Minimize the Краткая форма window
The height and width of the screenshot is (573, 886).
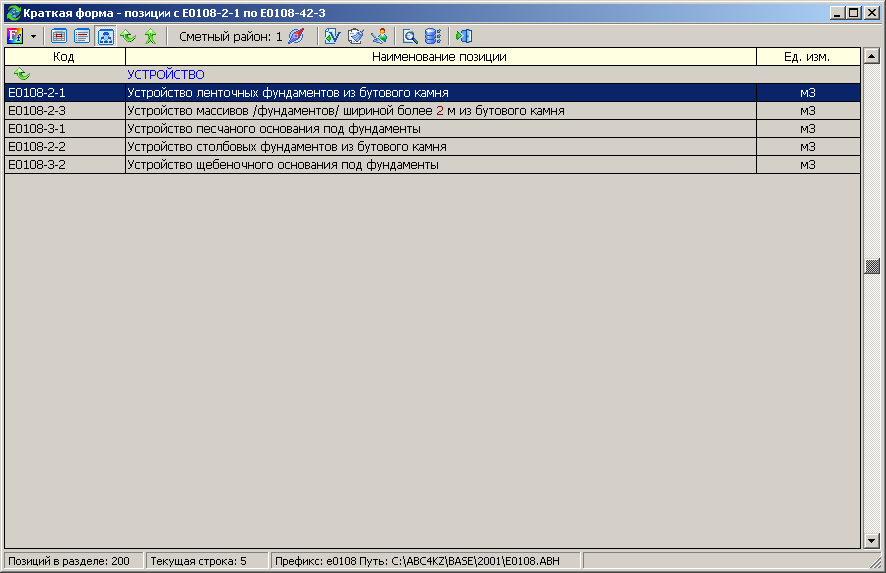point(839,12)
